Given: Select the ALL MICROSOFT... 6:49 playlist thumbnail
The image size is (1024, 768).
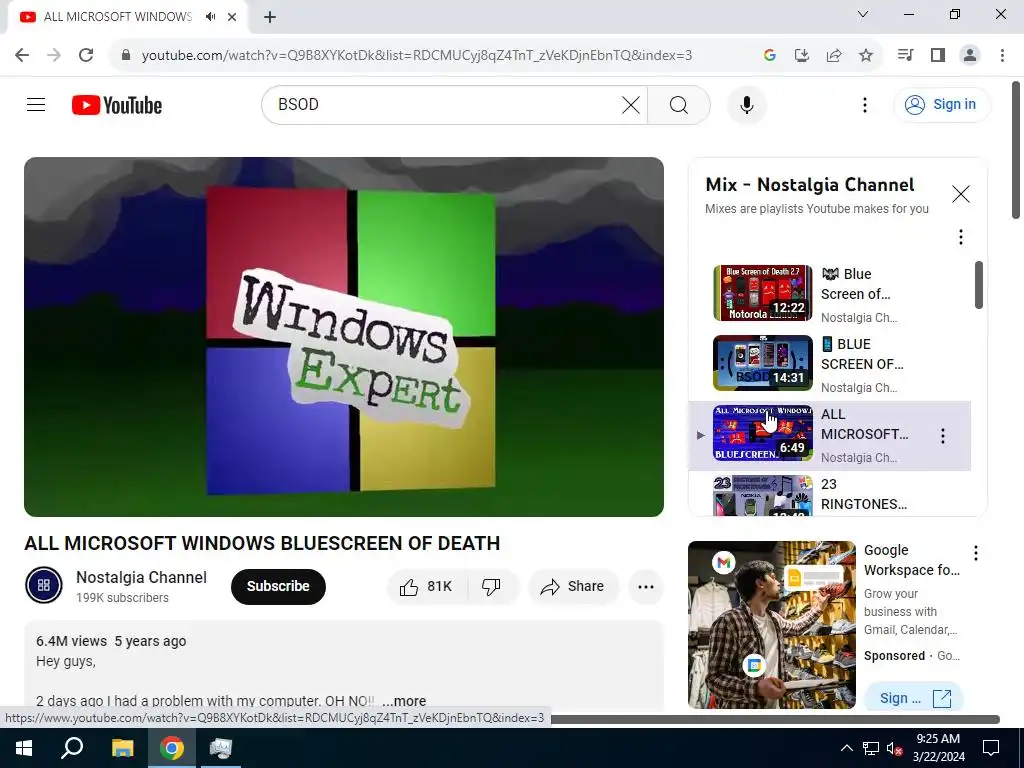Looking at the screenshot, I should tap(763, 433).
